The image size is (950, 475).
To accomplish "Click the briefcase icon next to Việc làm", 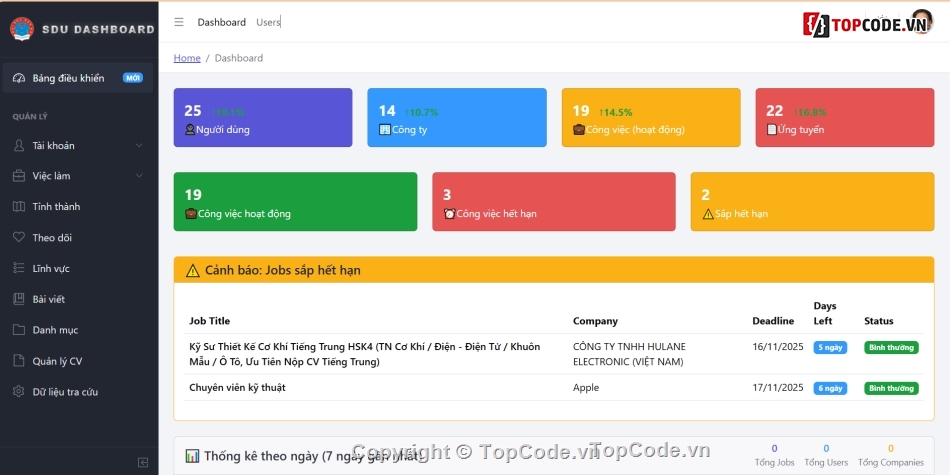I will (19, 176).
